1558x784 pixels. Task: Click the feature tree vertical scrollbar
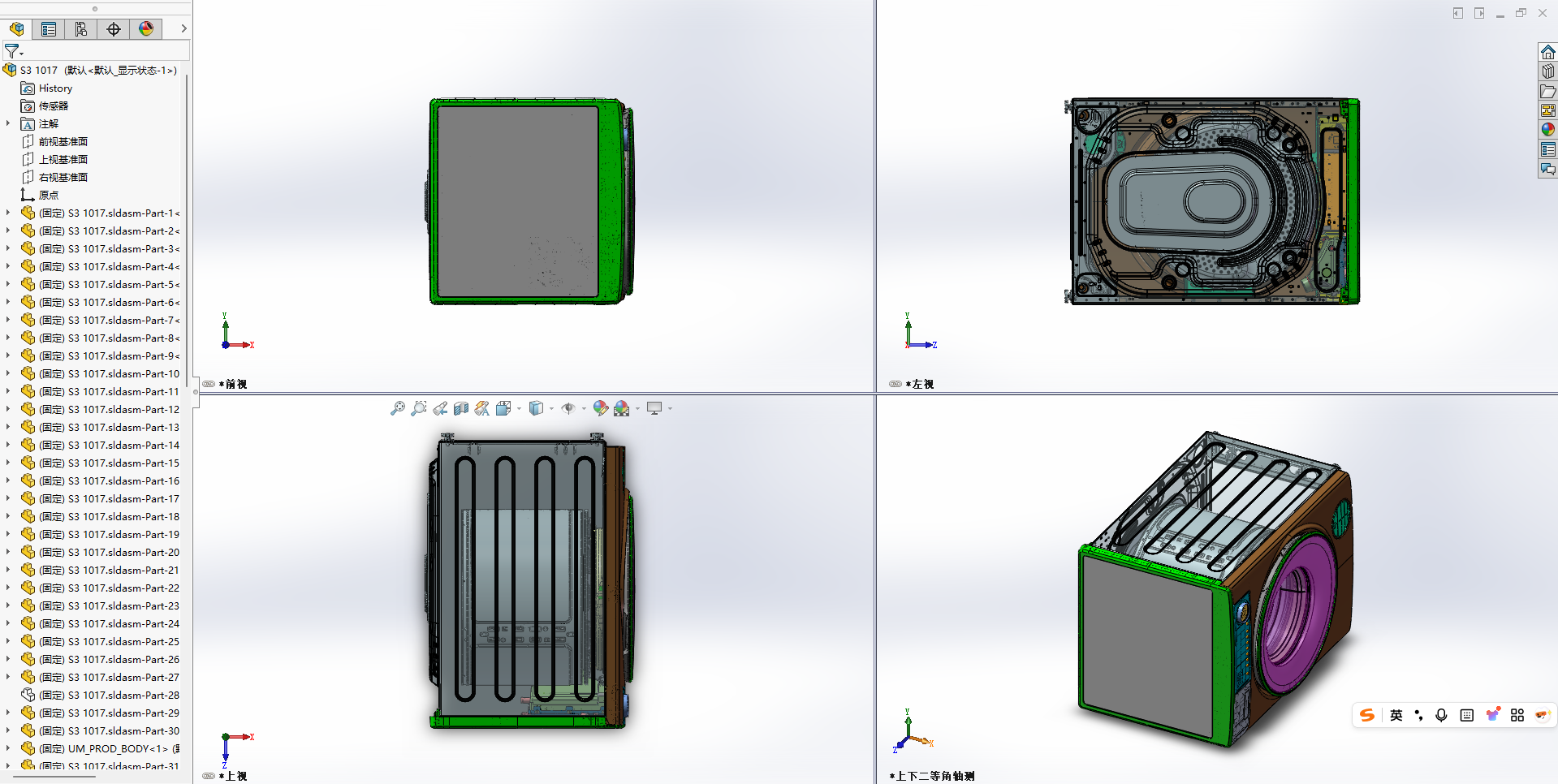click(188, 231)
